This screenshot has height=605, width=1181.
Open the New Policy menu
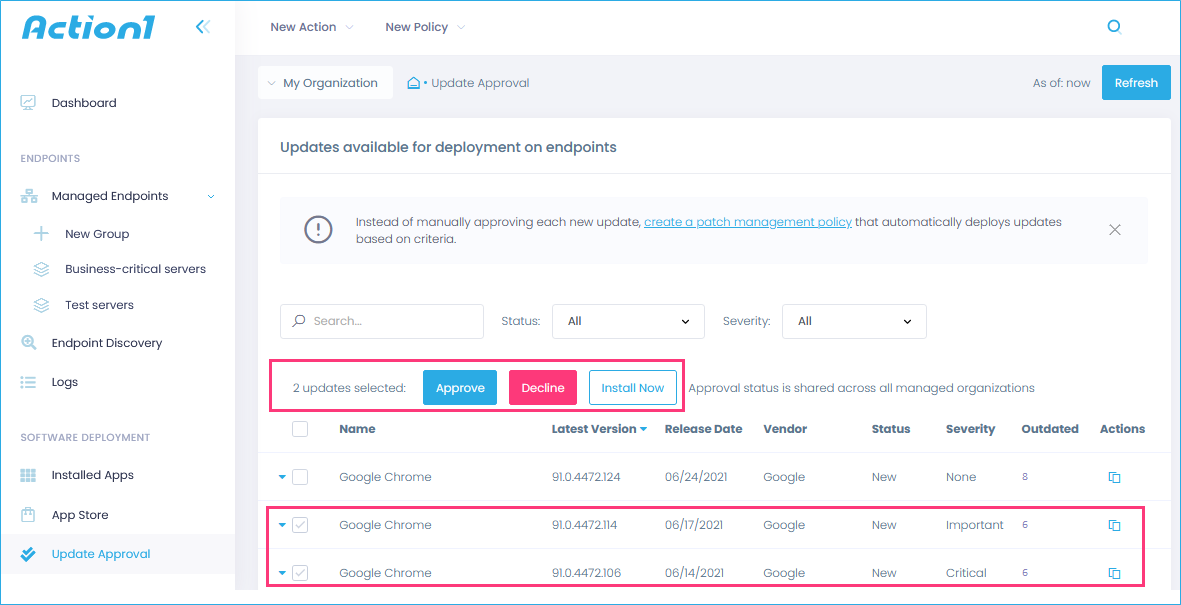tap(424, 27)
